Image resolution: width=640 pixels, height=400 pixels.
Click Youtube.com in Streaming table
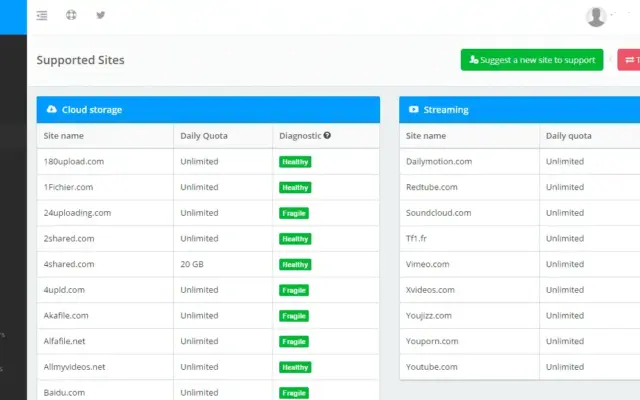431,367
